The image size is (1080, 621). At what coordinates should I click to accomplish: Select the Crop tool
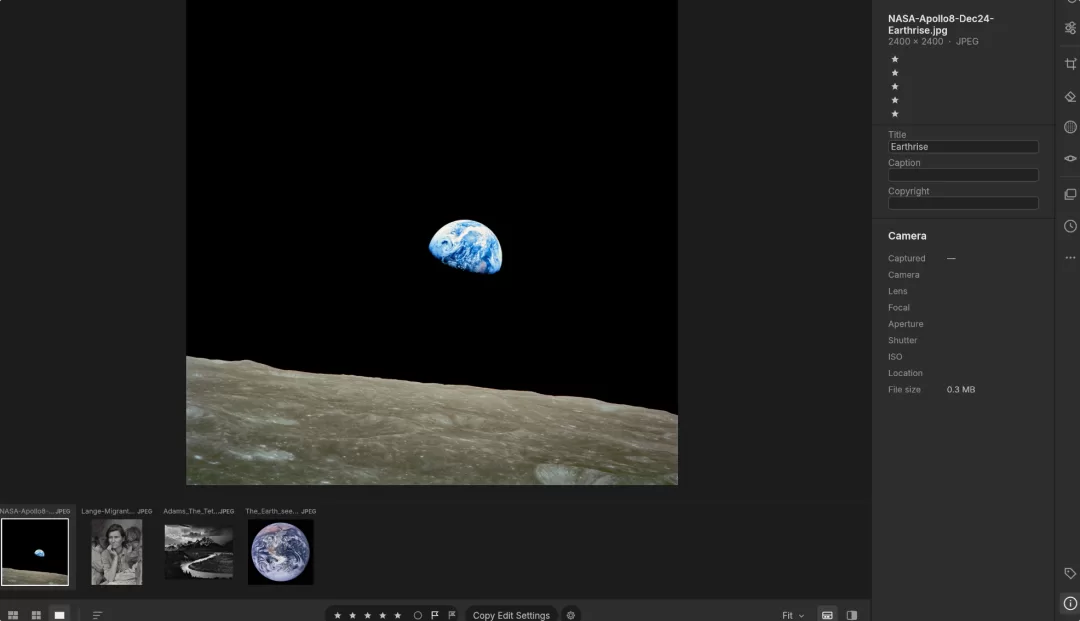pos(1070,63)
